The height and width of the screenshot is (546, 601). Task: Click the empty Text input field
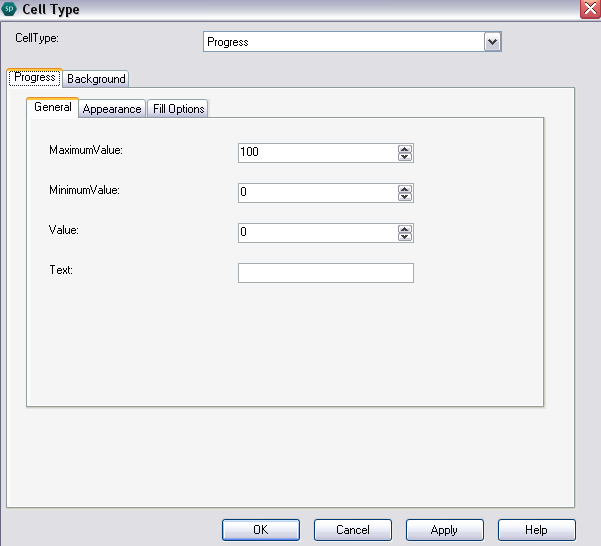coord(326,273)
